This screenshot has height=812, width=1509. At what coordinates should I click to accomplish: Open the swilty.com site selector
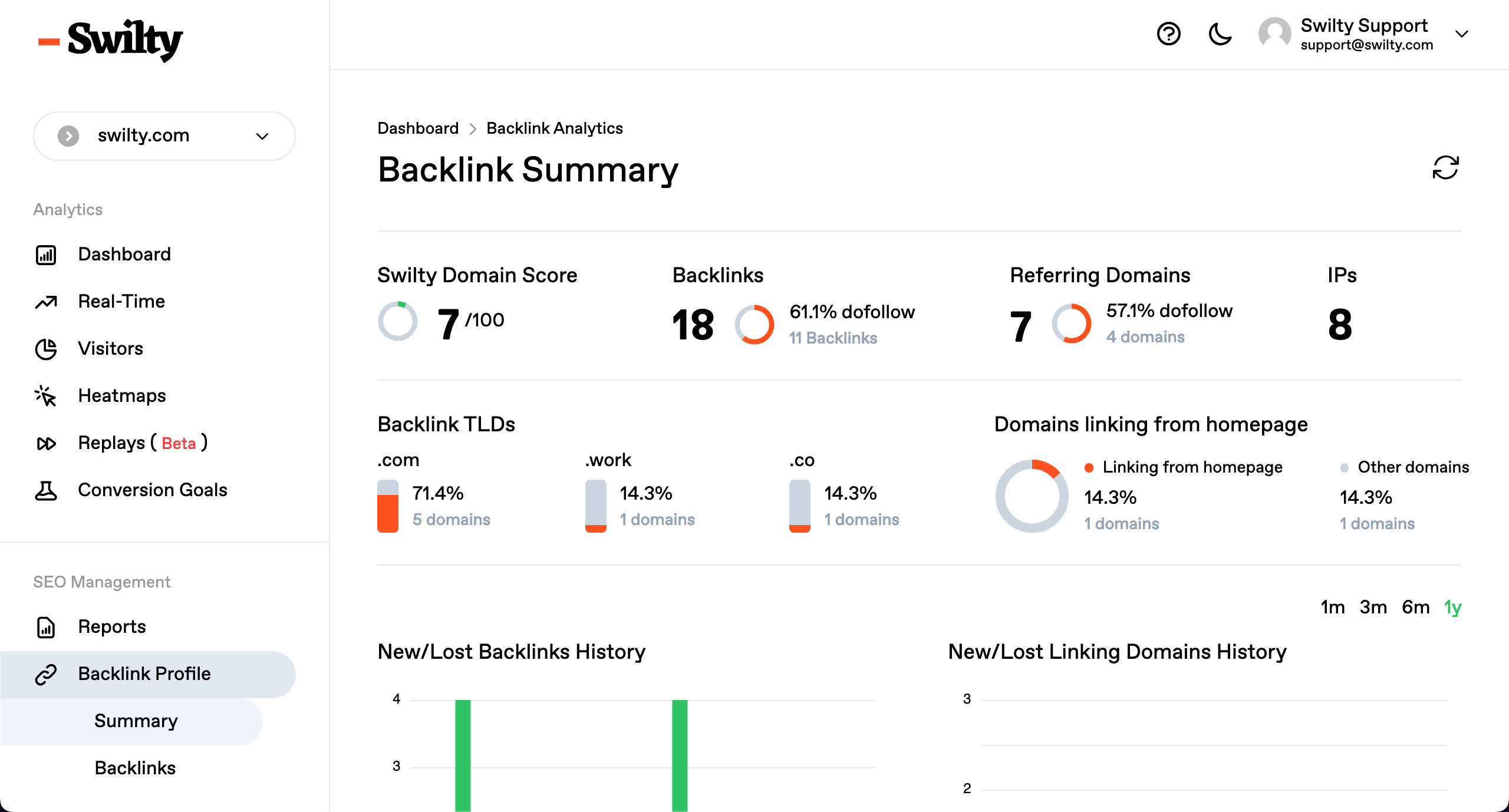[164, 136]
